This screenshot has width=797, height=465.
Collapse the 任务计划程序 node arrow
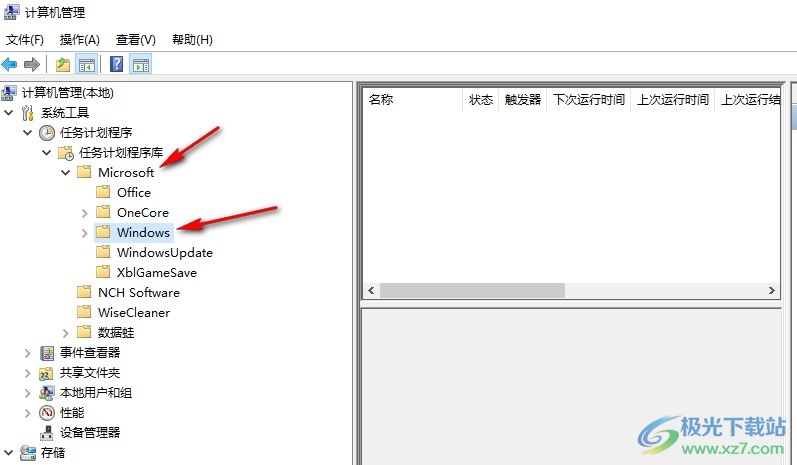click(27, 133)
